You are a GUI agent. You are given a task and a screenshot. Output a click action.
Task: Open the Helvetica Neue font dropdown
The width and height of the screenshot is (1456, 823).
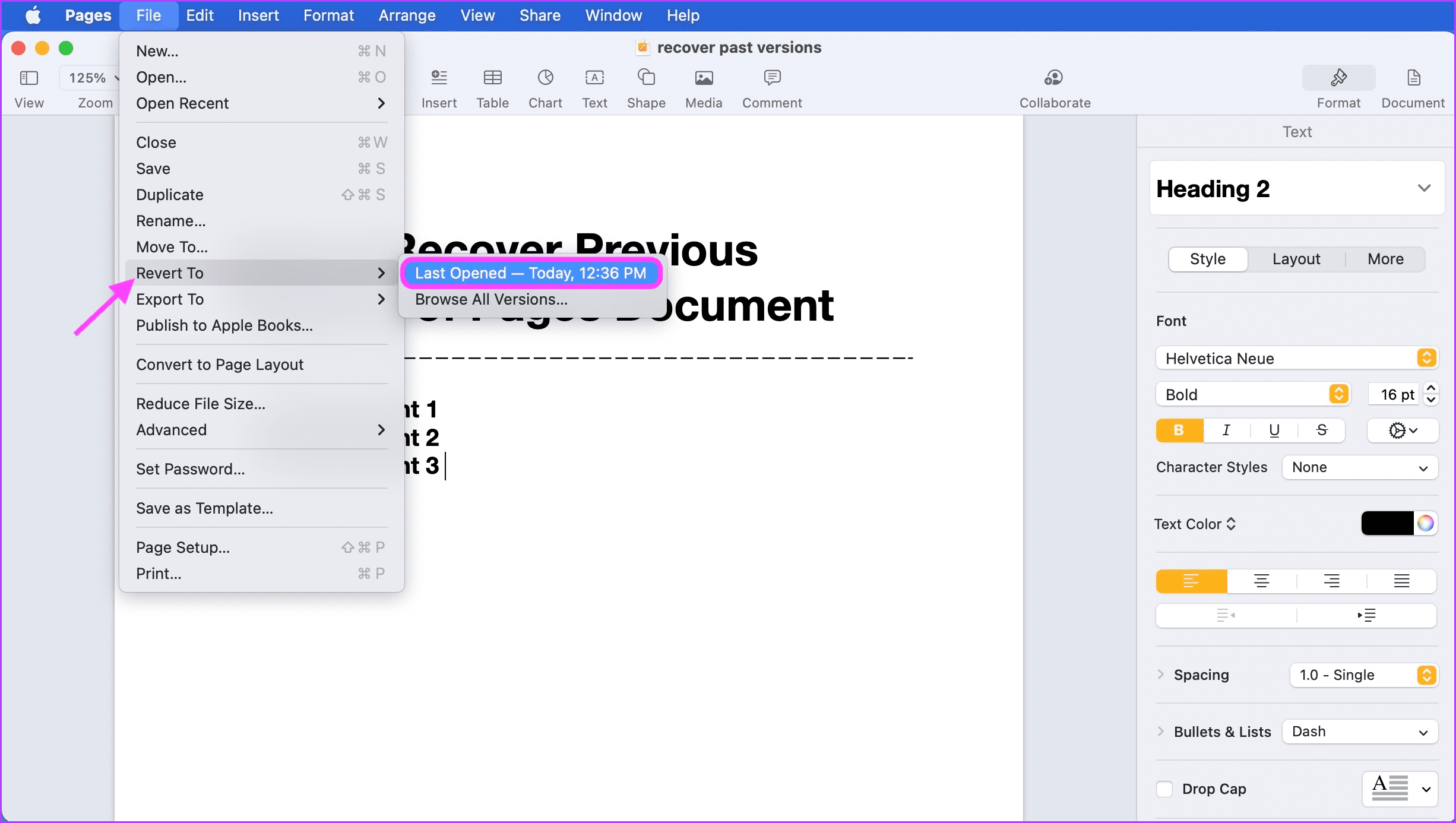[1297, 358]
